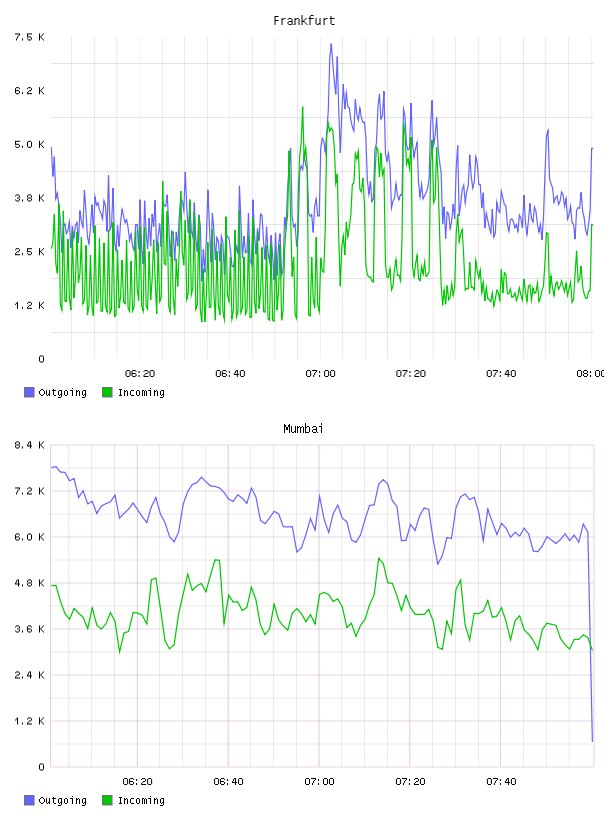Click Frankfurt Outgoing blue legend swatch
This screenshot has width=608, height=816.
coord(29,392)
